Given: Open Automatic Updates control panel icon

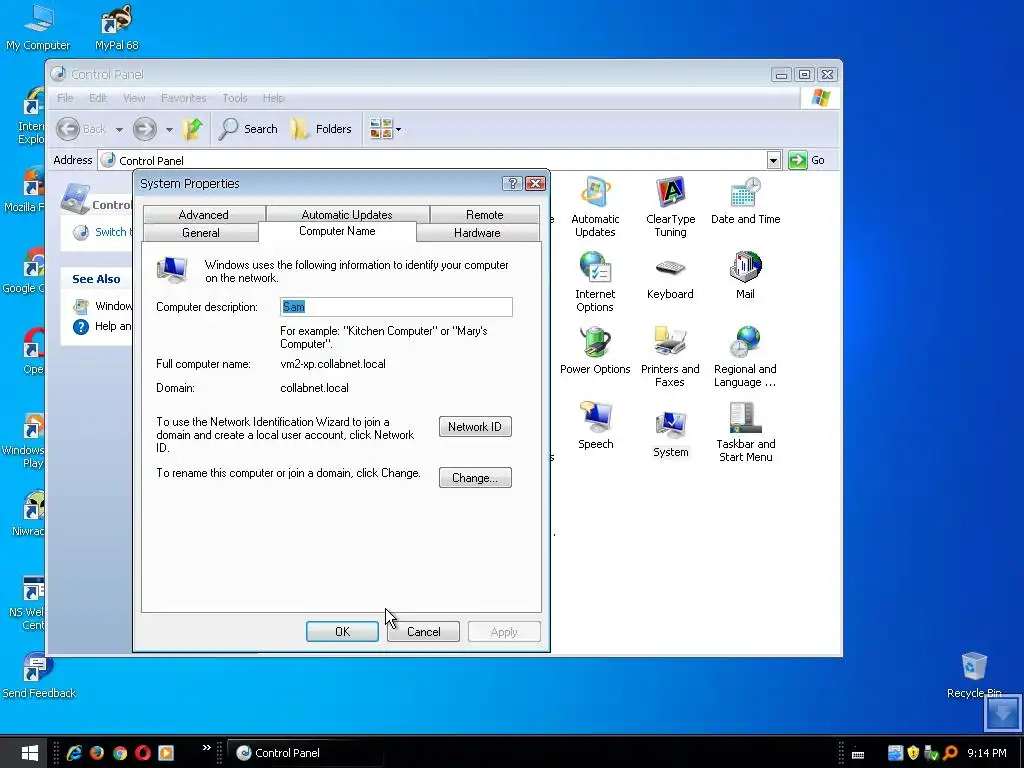Looking at the screenshot, I should coord(595,206).
